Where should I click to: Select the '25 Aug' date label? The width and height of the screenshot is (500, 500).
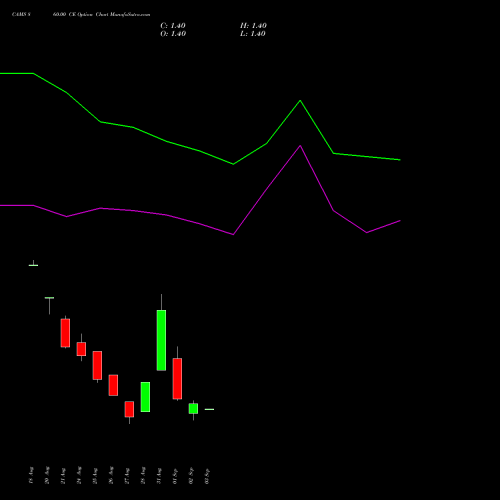pyautogui.click(x=95, y=475)
